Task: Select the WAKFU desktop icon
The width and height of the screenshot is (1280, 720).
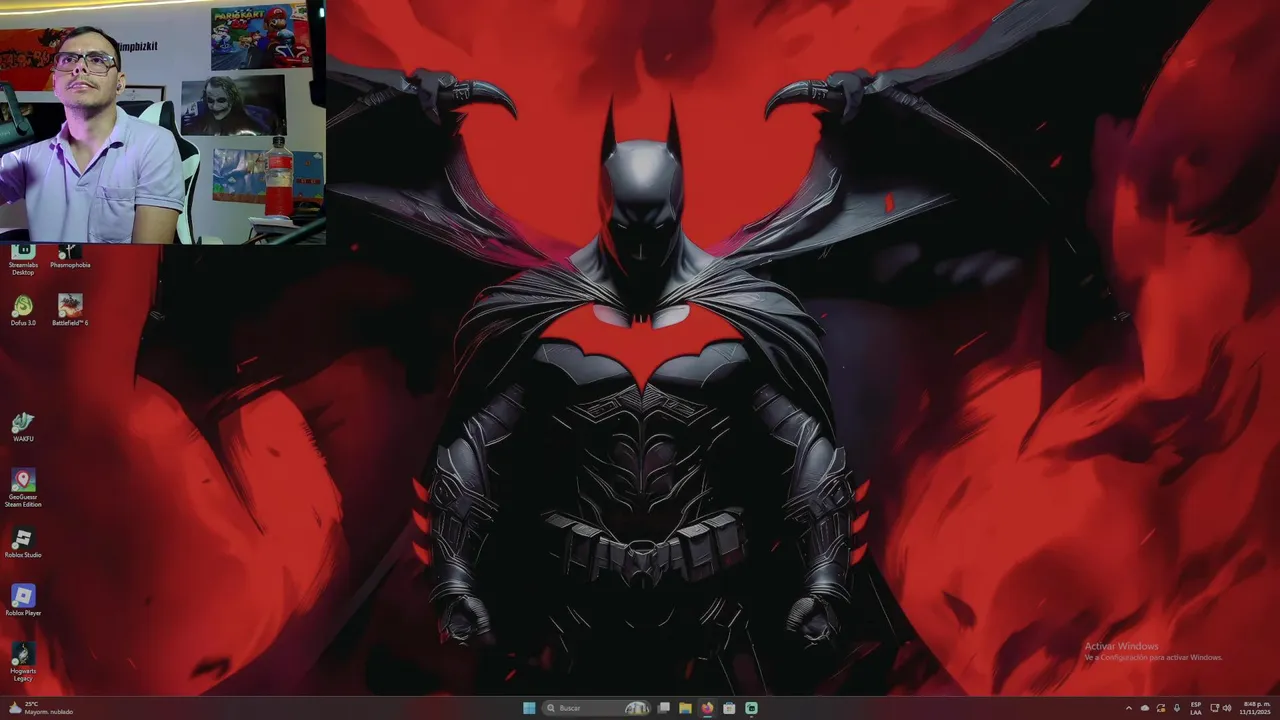Action: [23, 427]
